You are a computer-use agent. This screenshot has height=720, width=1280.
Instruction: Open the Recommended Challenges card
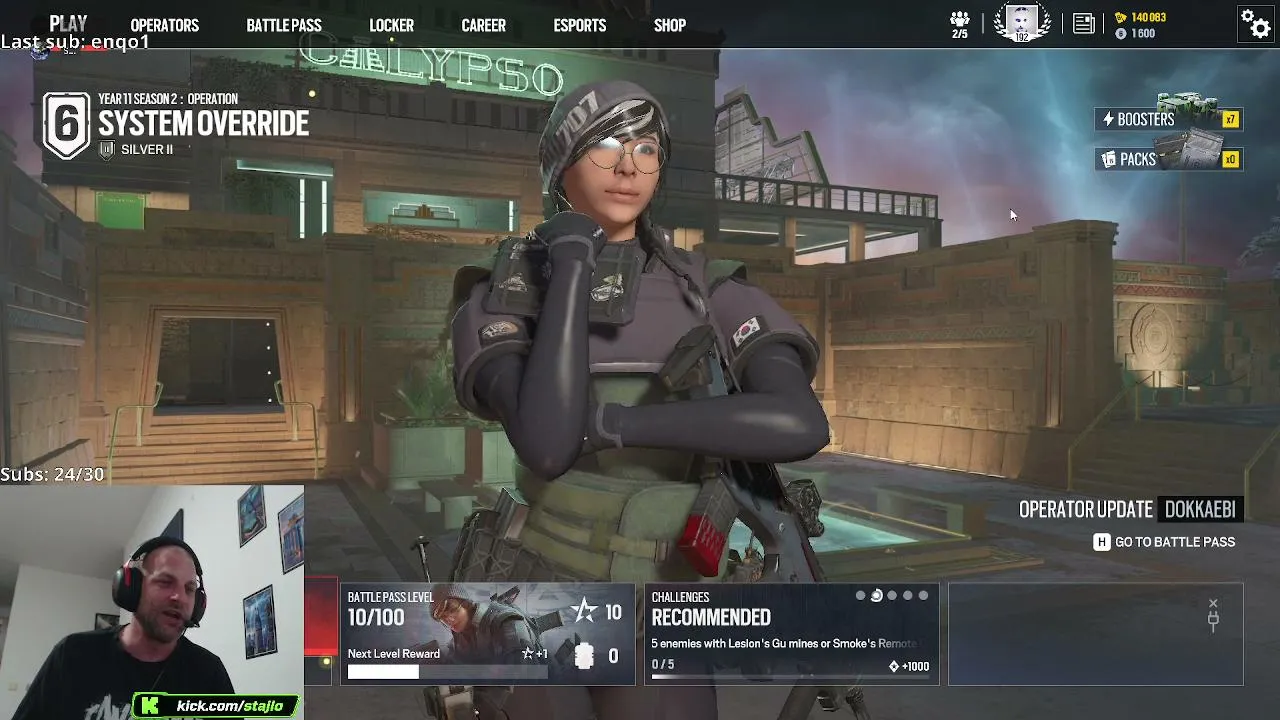coord(792,634)
